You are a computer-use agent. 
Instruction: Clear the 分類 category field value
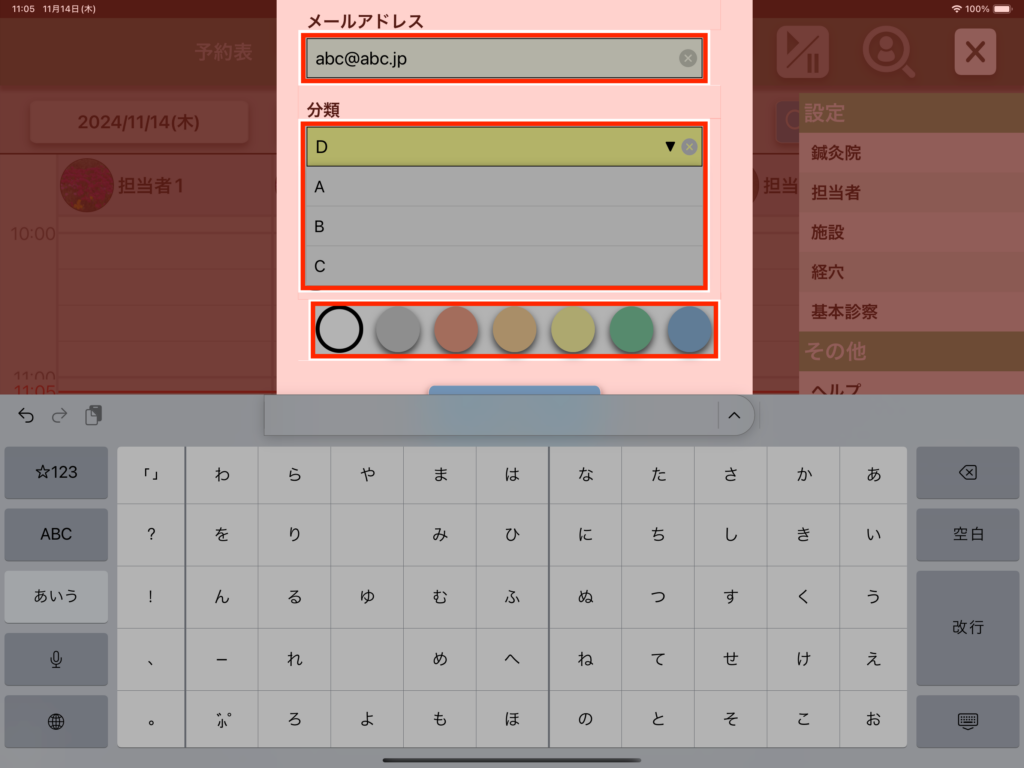[x=689, y=147]
